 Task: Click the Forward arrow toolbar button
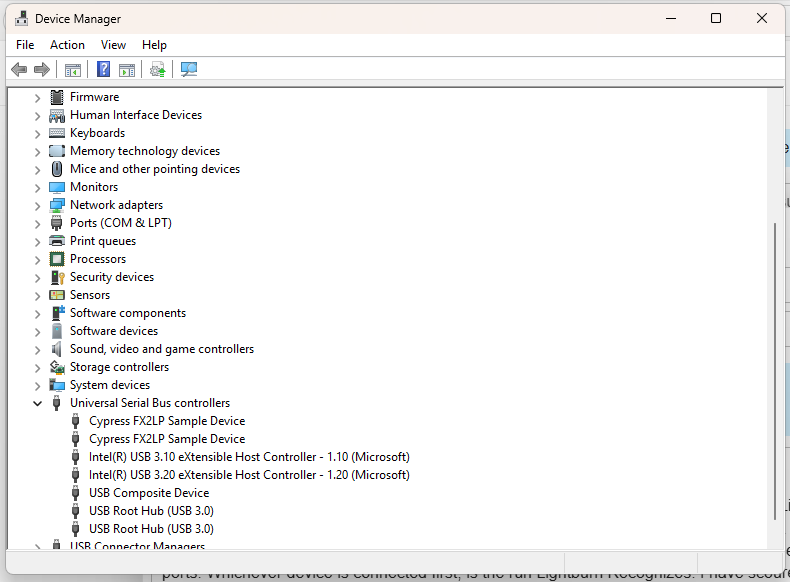coord(42,69)
